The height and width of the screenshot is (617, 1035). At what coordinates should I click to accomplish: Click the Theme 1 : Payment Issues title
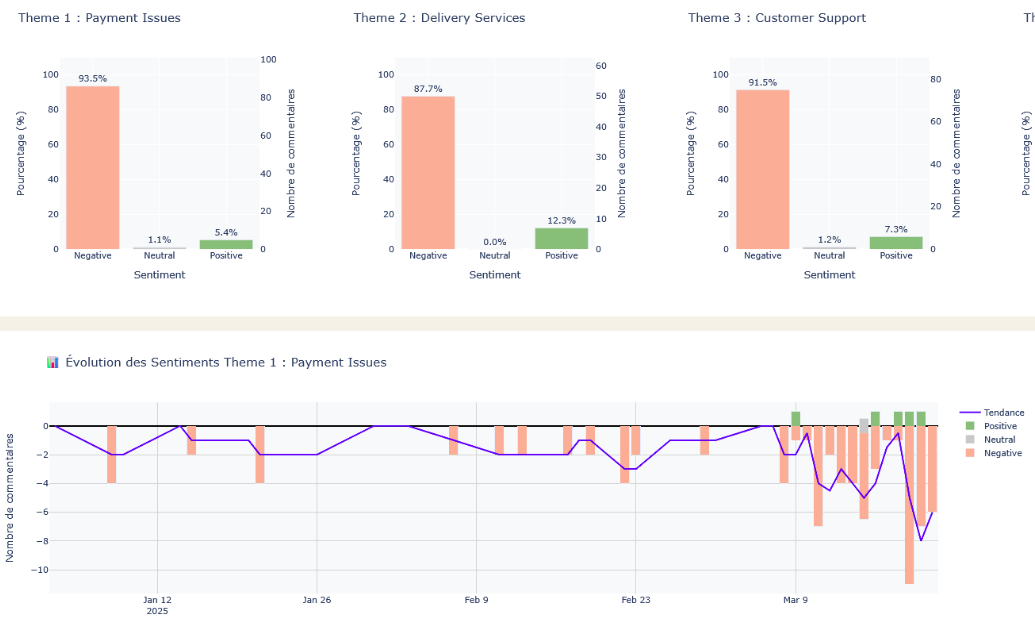point(99,18)
